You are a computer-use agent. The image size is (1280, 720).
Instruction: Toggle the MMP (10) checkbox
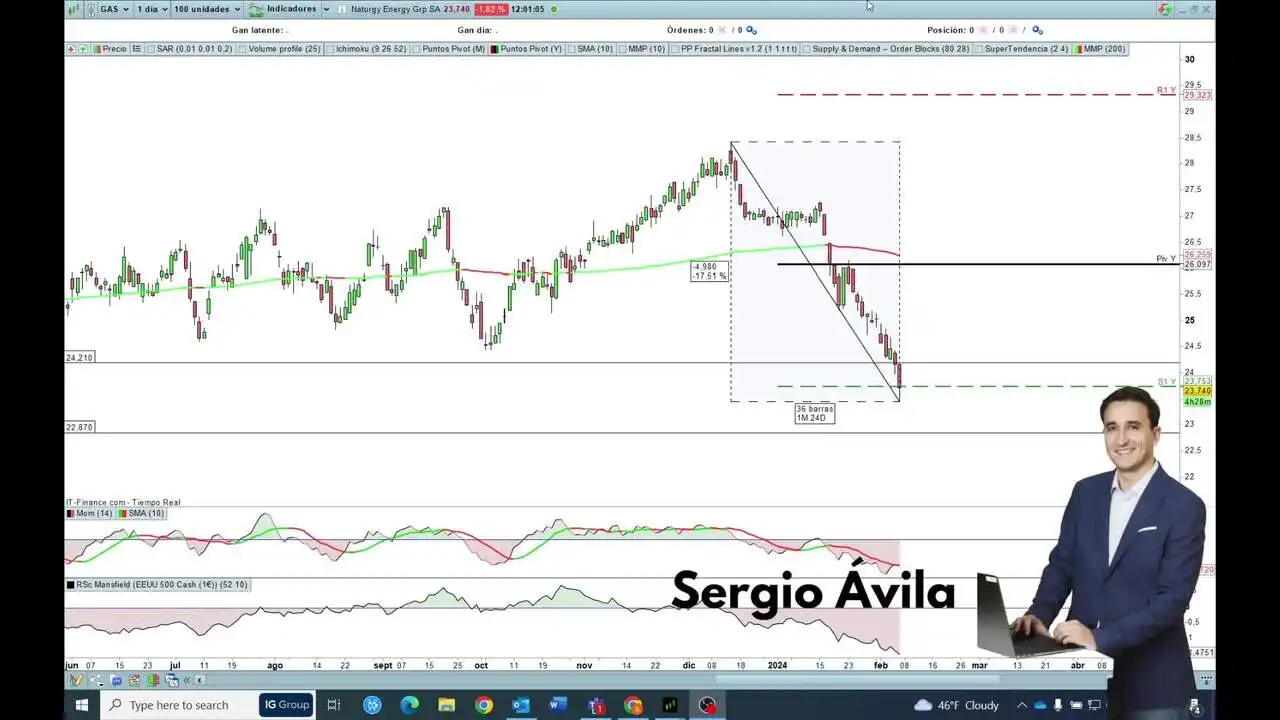(623, 48)
